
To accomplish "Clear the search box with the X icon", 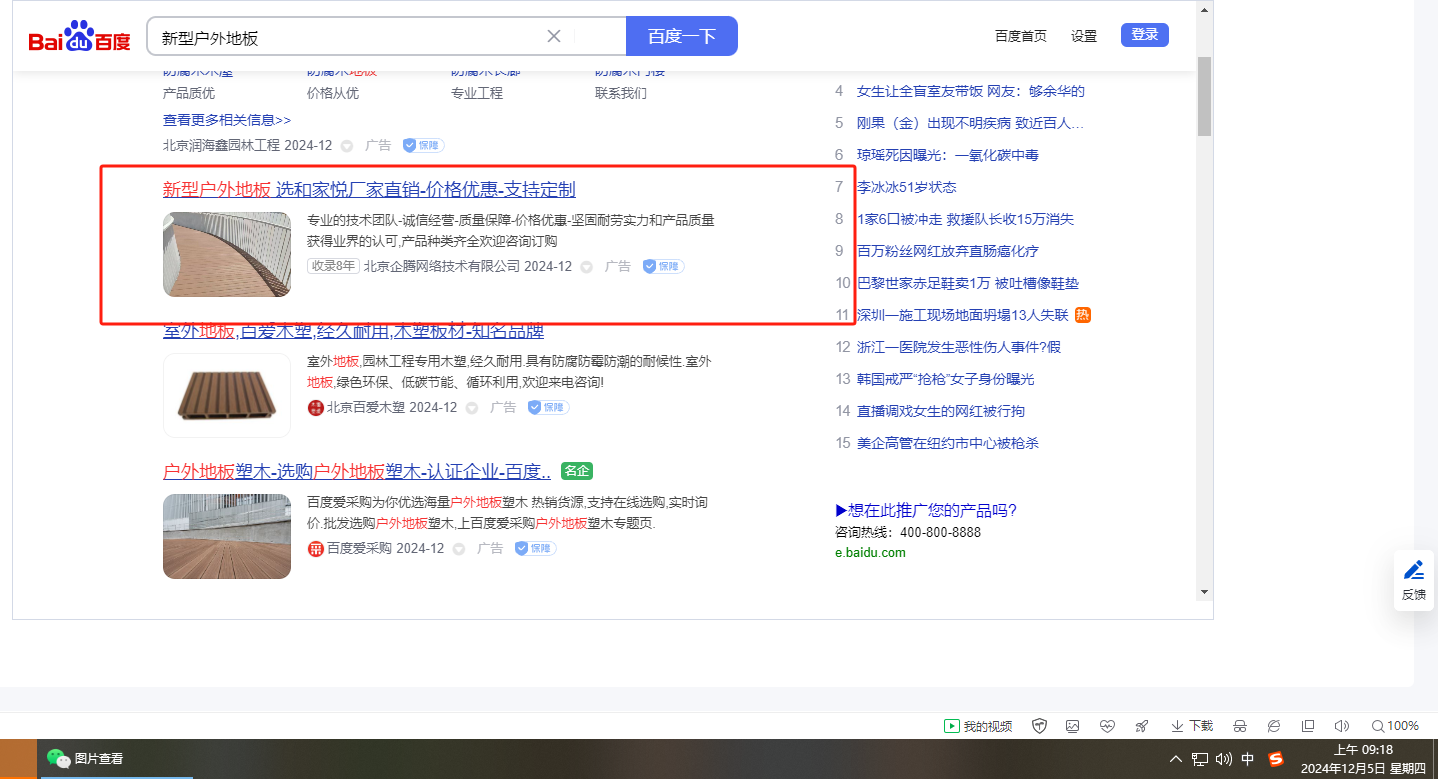I will click(x=554, y=37).
